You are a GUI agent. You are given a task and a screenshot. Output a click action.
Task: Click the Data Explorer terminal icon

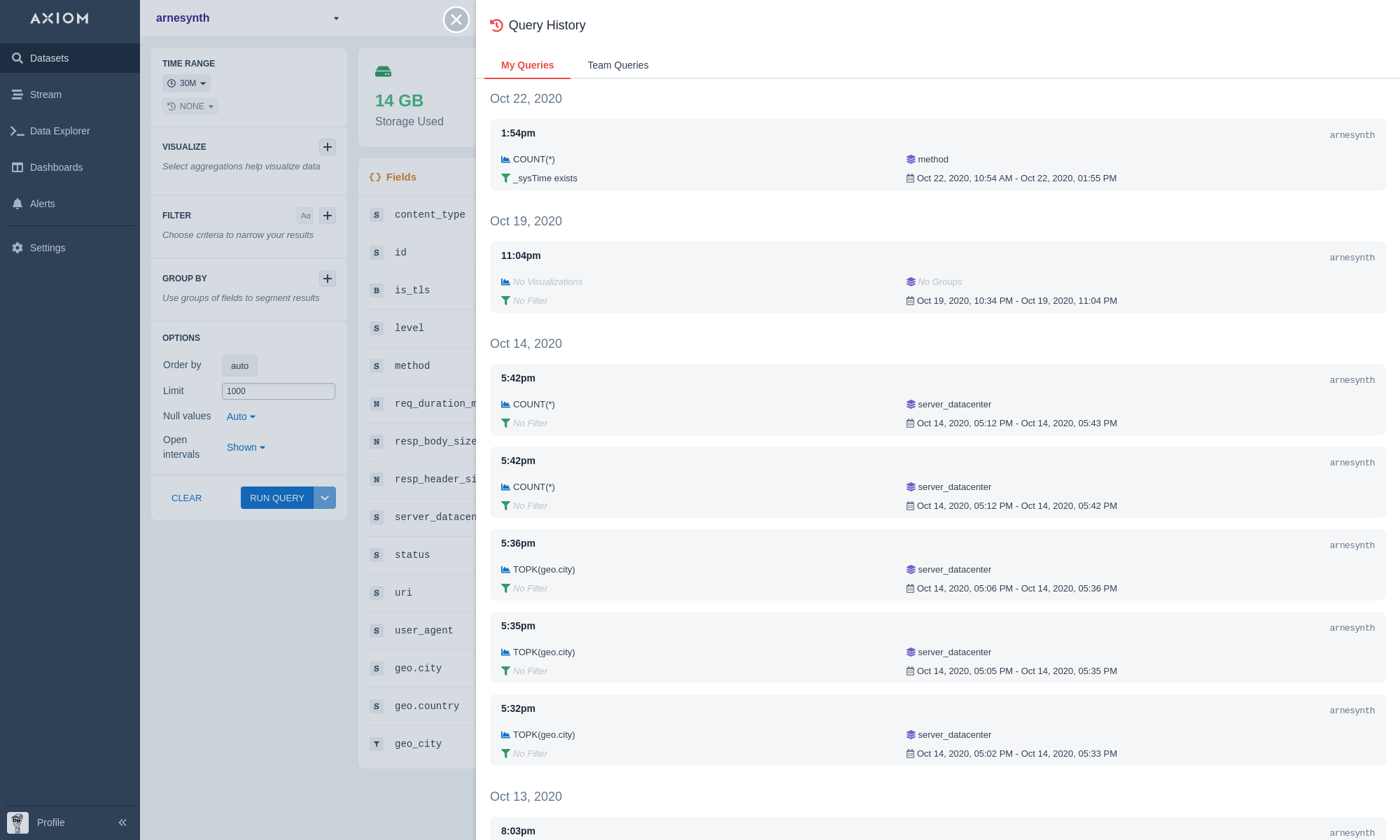pos(17,131)
